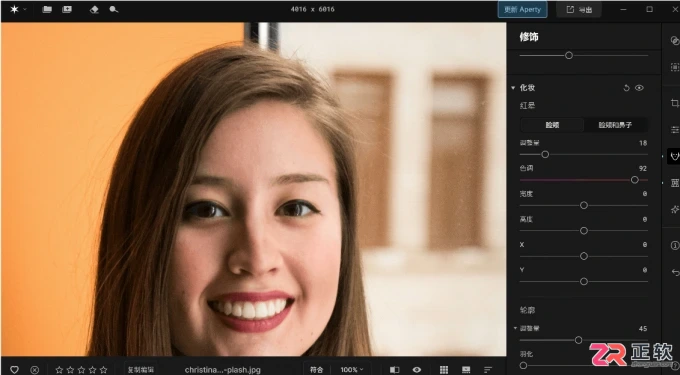Viewport: 680px width, 375px height.
Task: Click the 羽化 feather slider
Action: click(584, 365)
